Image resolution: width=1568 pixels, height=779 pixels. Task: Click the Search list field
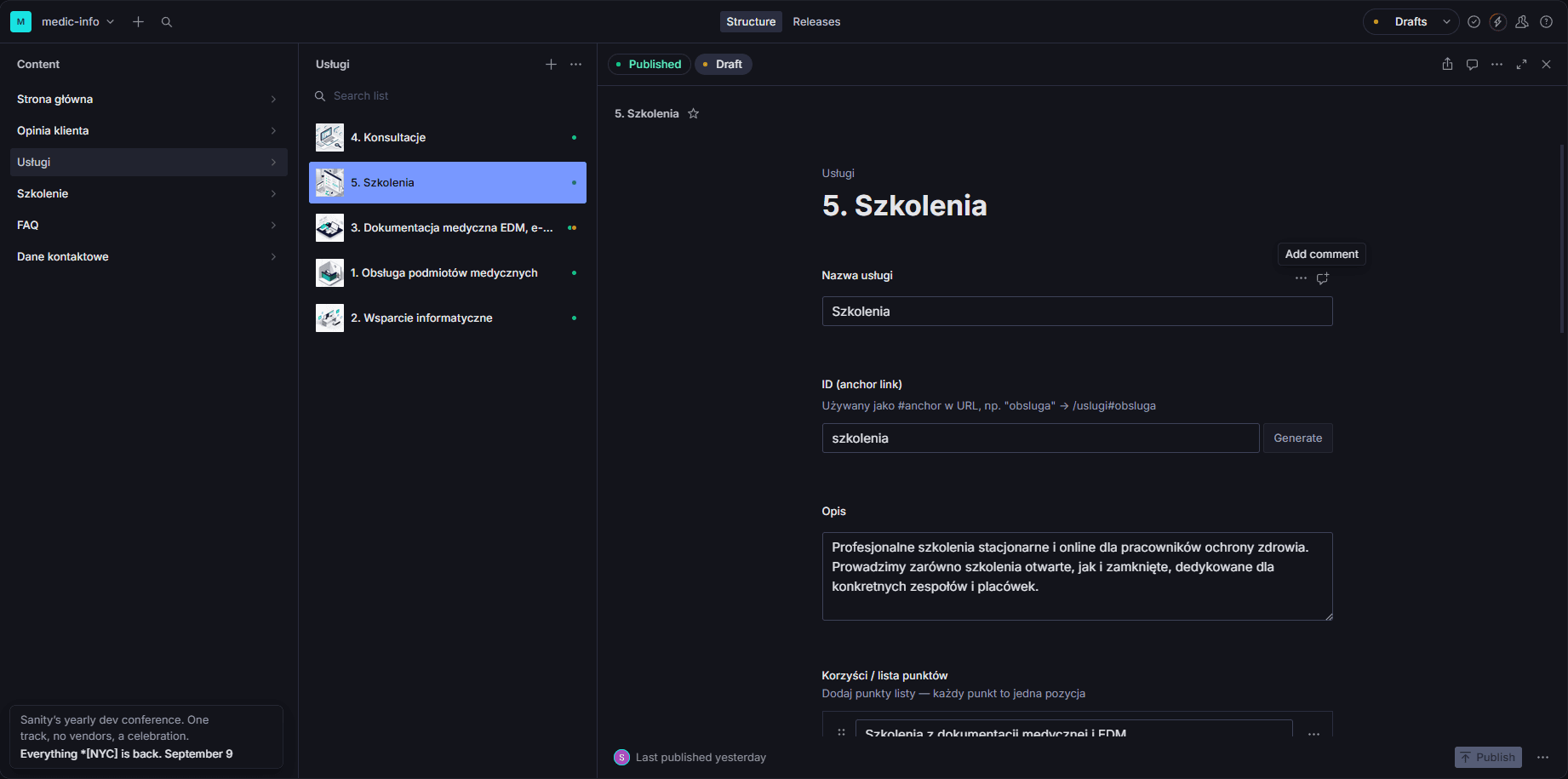click(448, 96)
